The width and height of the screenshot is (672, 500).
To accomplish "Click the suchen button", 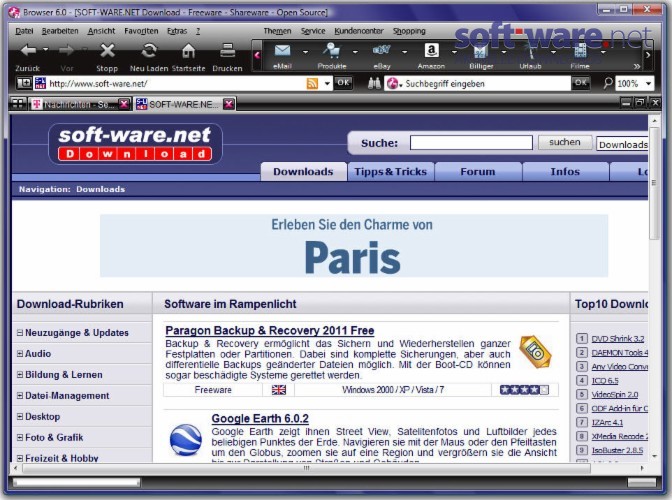I will [564, 143].
